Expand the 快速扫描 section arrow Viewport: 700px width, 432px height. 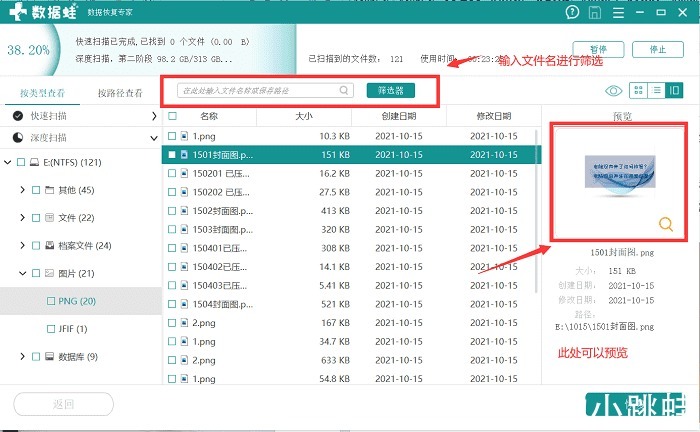coord(154,116)
